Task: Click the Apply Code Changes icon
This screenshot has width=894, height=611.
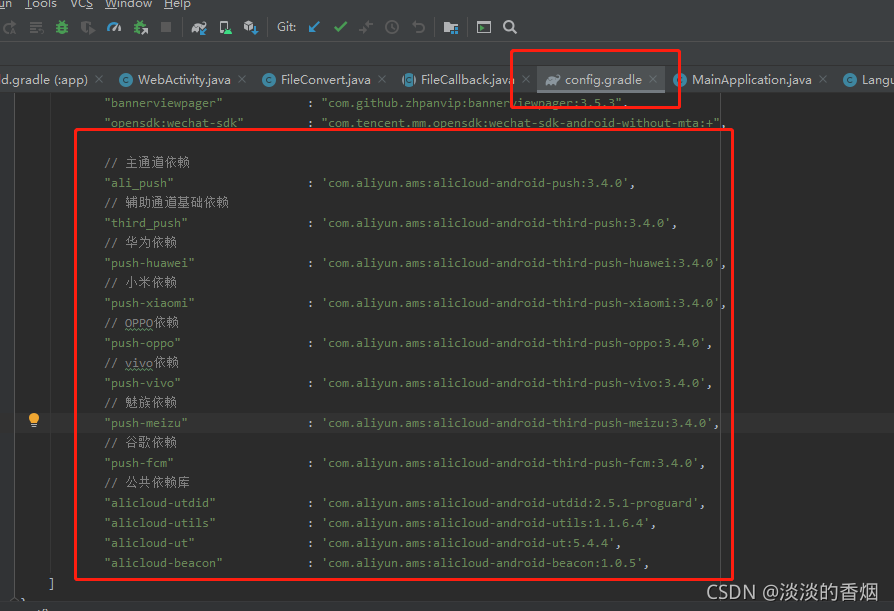Action: click(x=36, y=27)
